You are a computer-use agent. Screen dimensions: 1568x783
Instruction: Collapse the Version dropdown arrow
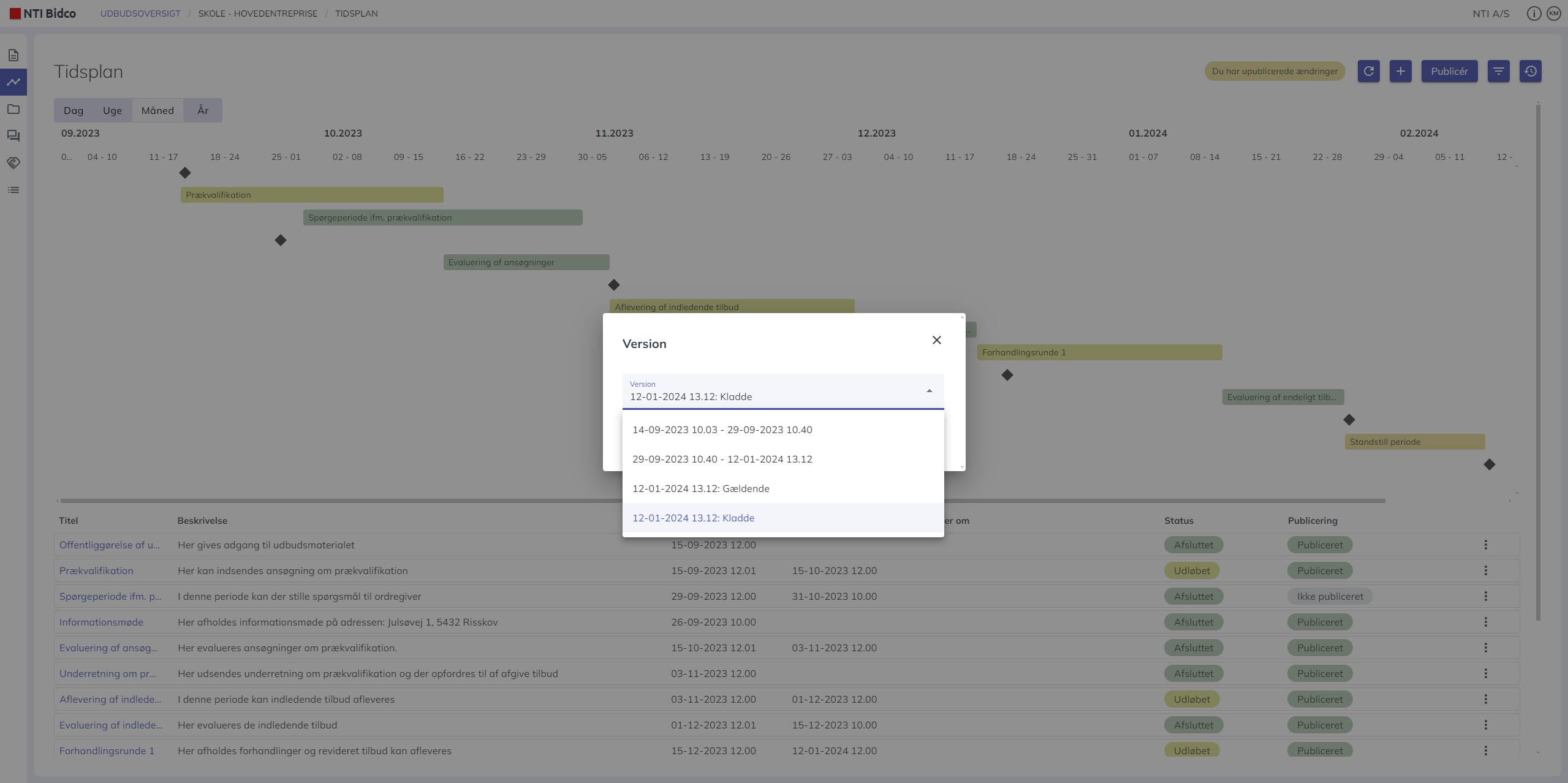click(x=929, y=391)
